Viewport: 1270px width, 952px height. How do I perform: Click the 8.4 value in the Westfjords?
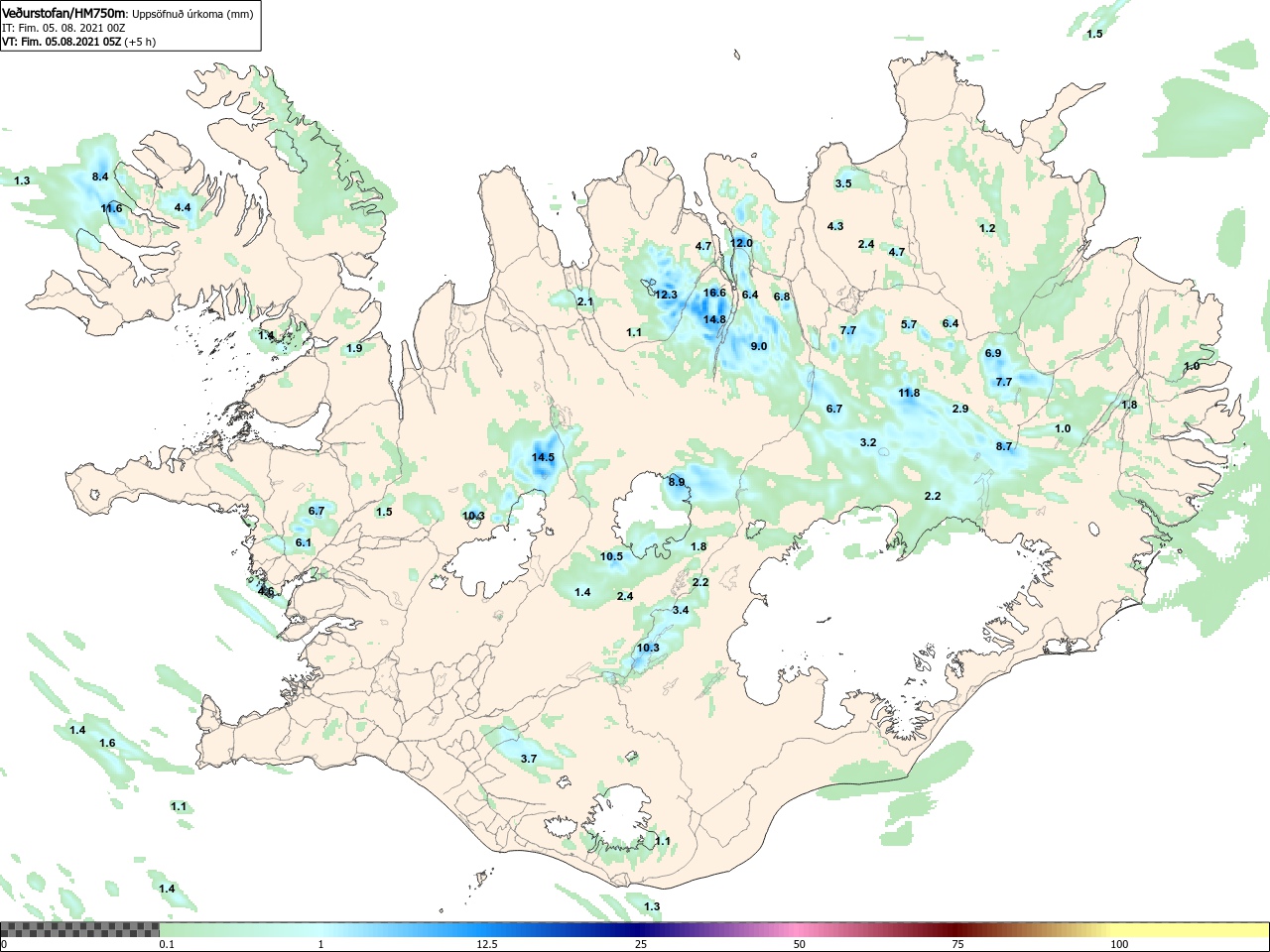(x=100, y=177)
